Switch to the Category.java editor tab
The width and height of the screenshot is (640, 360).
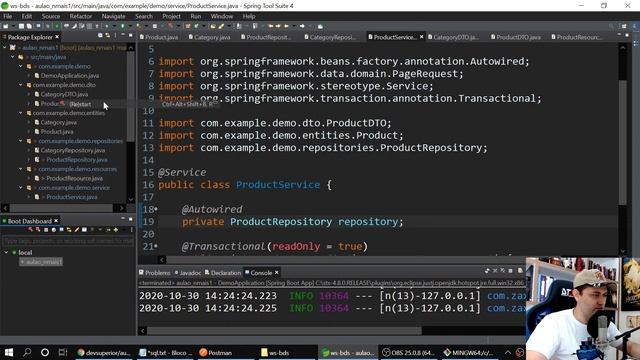209,37
